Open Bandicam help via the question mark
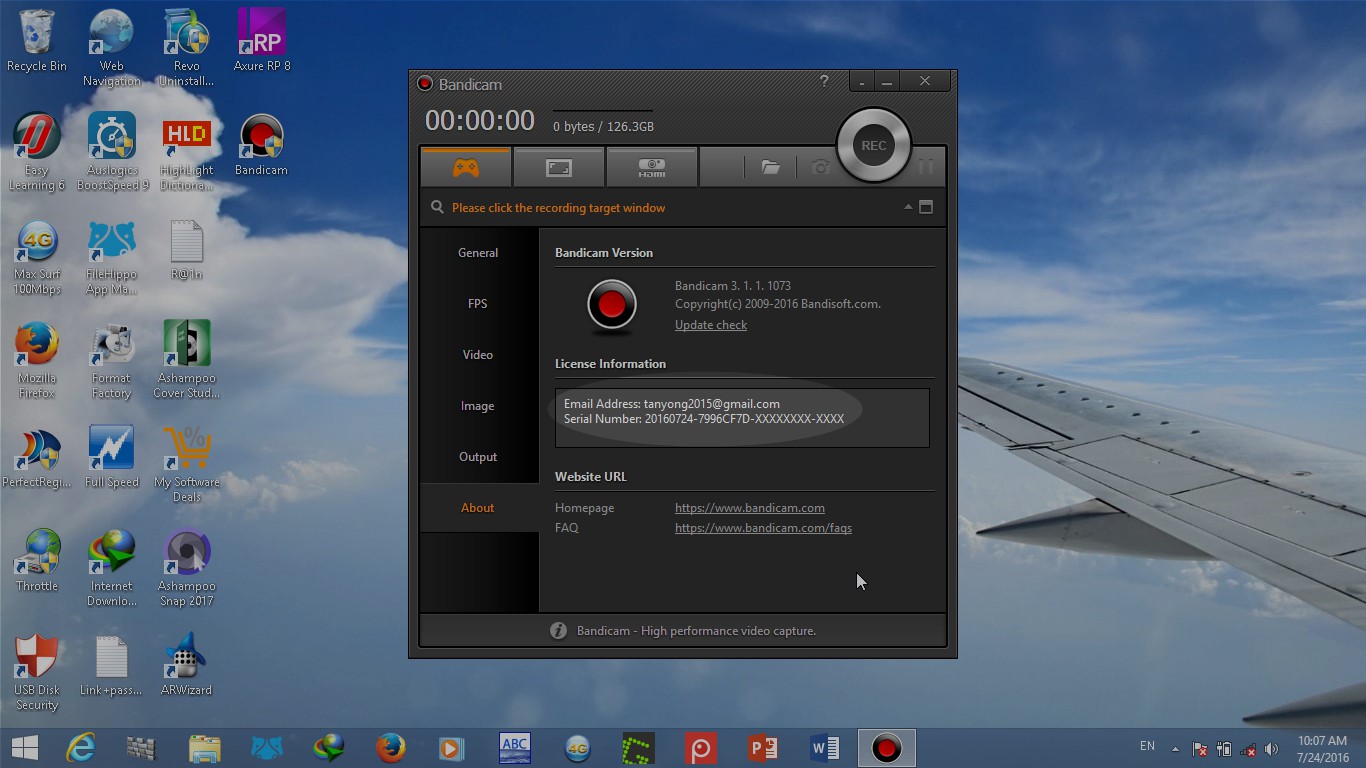This screenshot has width=1366, height=768. (824, 82)
